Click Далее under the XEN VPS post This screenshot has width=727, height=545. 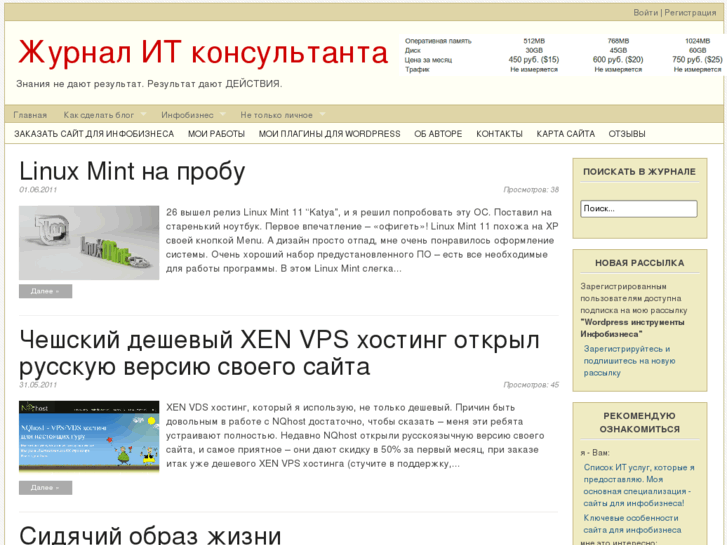(45, 488)
